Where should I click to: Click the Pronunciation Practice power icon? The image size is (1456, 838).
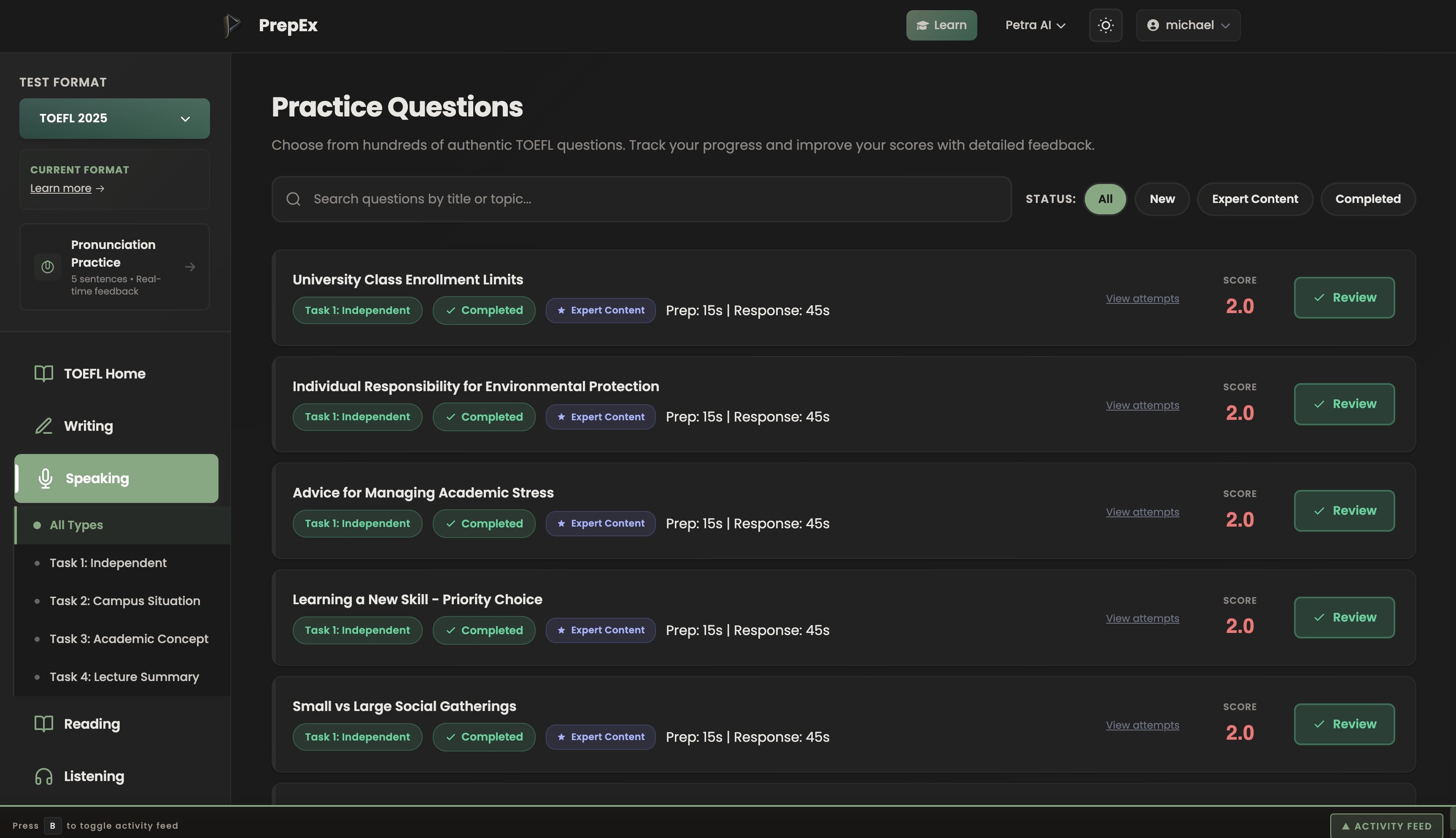coord(47,267)
